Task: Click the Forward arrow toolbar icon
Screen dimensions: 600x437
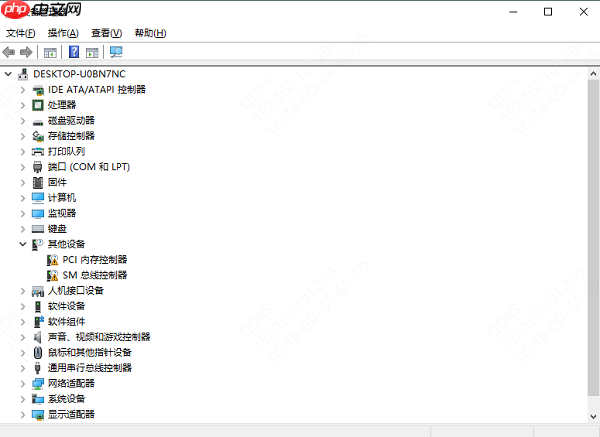Action: coord(26,52)
